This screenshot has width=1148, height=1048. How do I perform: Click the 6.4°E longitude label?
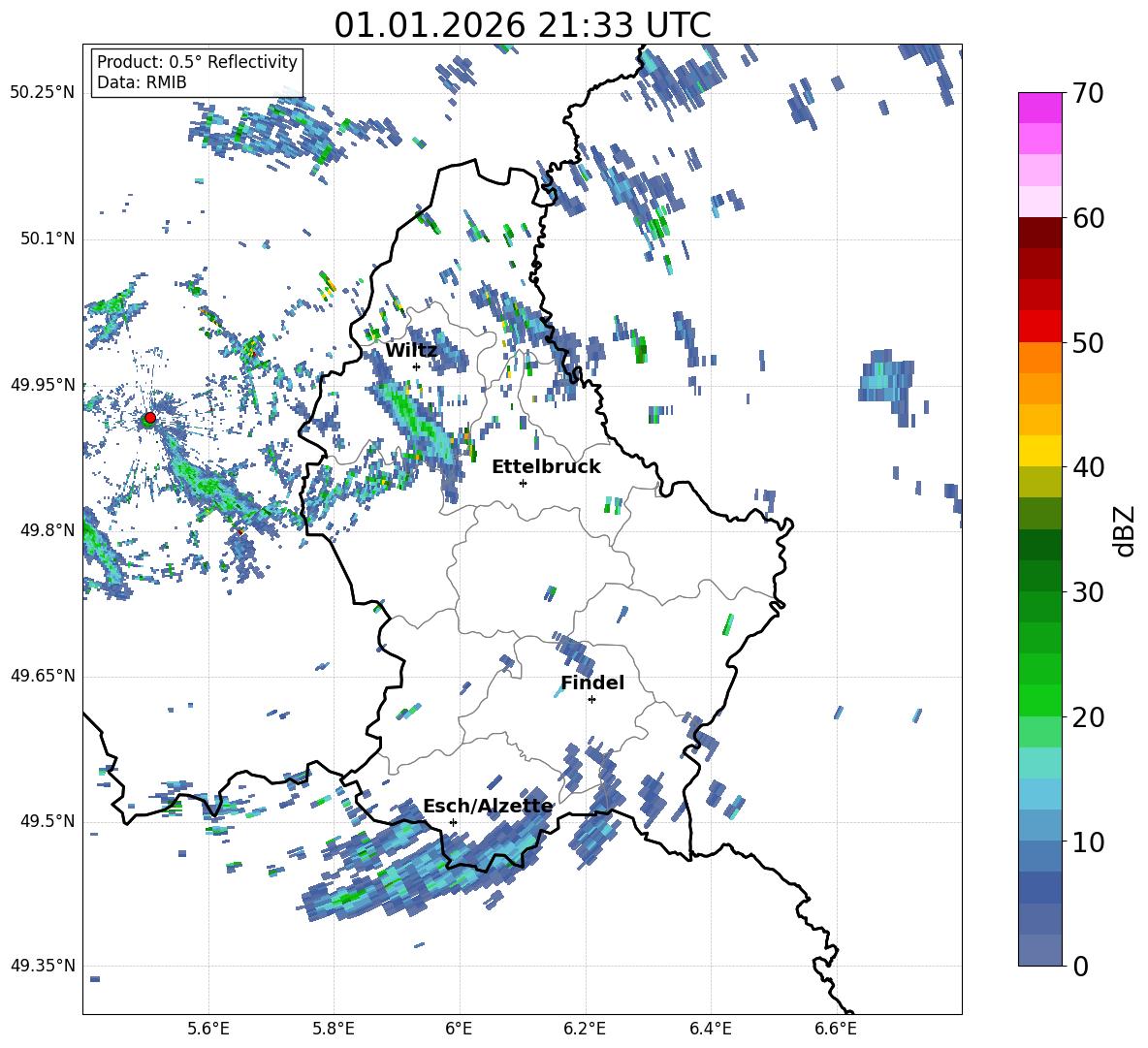point(711,1029)
